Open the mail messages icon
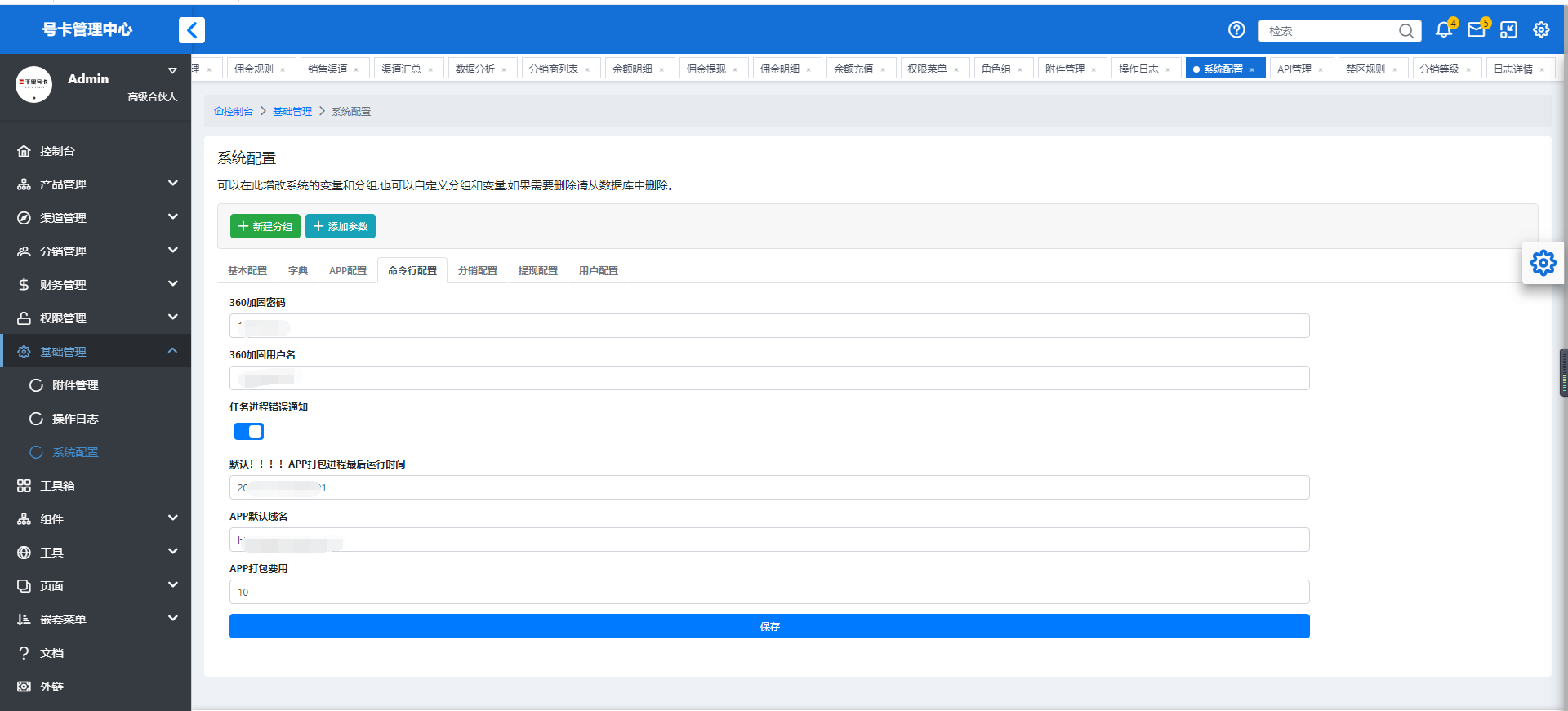The width and height of the screenshot is (1568, 711). coord(1477,30)
